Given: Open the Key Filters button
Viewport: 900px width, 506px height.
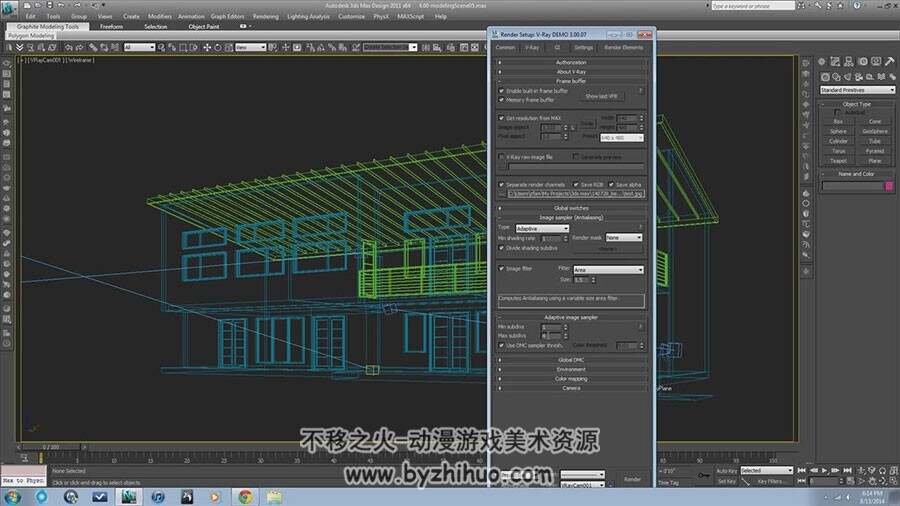Looking at the screenshot, I should click(770, 481).
